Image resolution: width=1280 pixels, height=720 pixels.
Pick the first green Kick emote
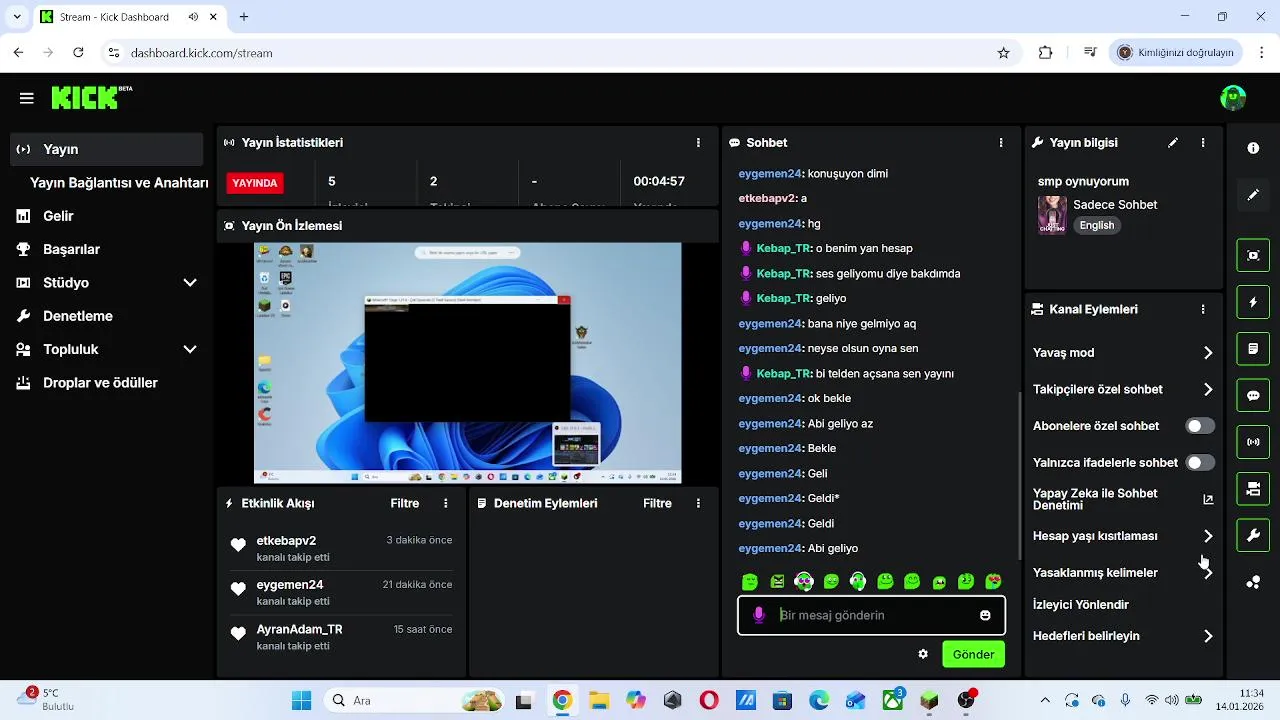click(x=750, y=581)
